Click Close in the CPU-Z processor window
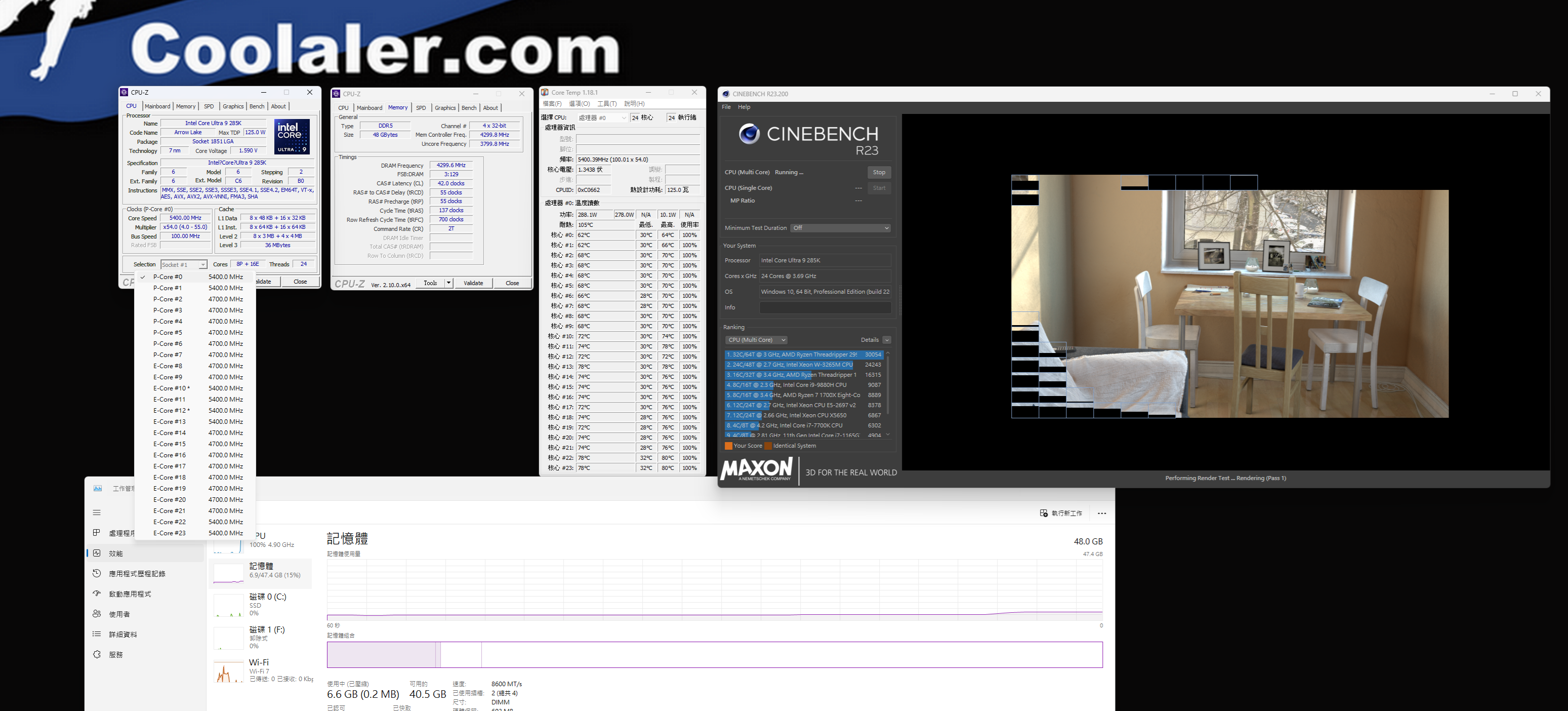 click(x=300, y=282)
